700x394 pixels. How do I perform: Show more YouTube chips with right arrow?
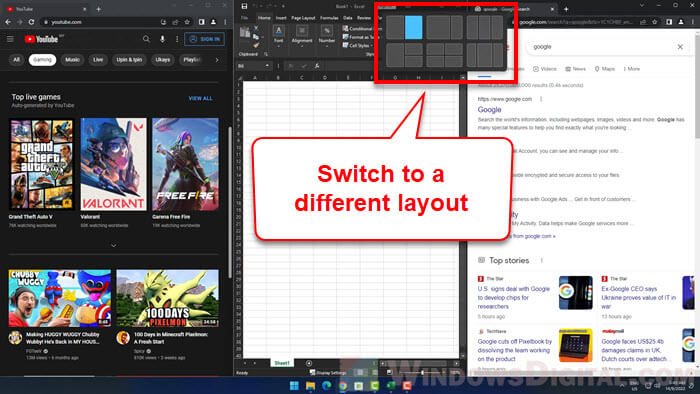(217, 60)
